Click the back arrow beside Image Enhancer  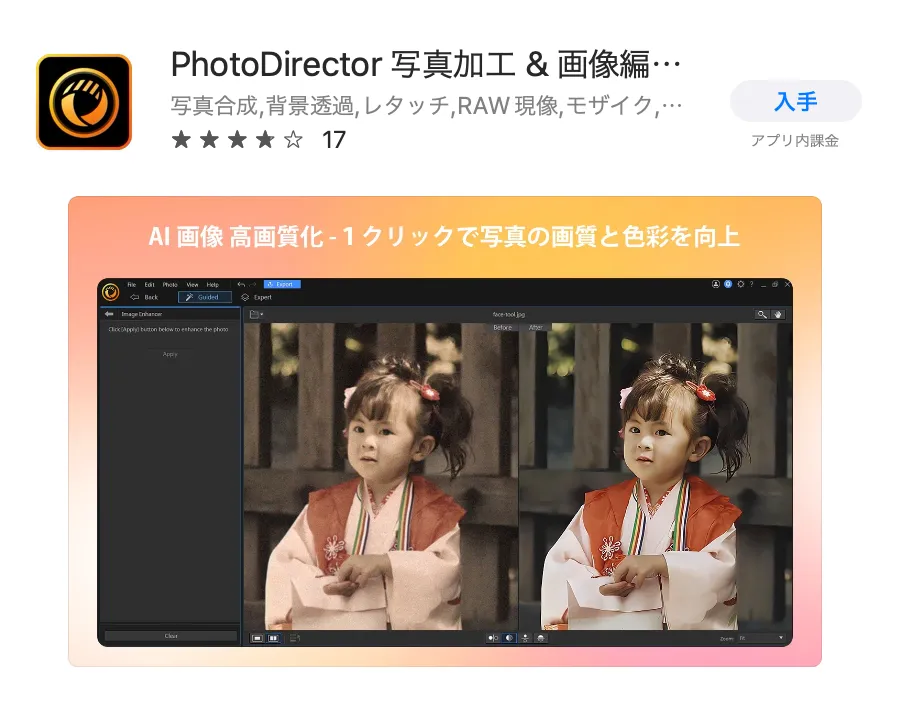coord(109,314)
